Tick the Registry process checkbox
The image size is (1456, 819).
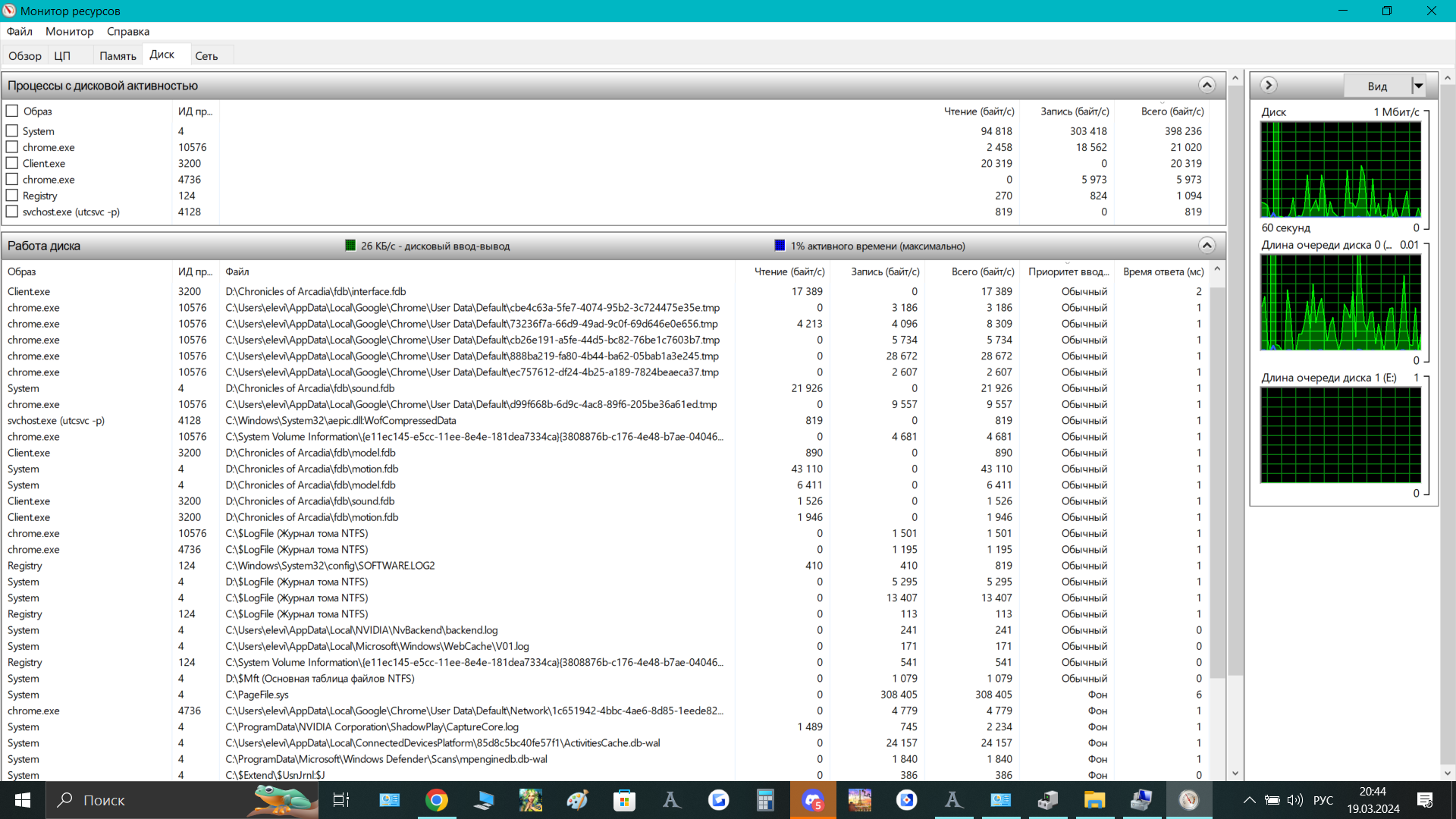[x=12, y=196]
